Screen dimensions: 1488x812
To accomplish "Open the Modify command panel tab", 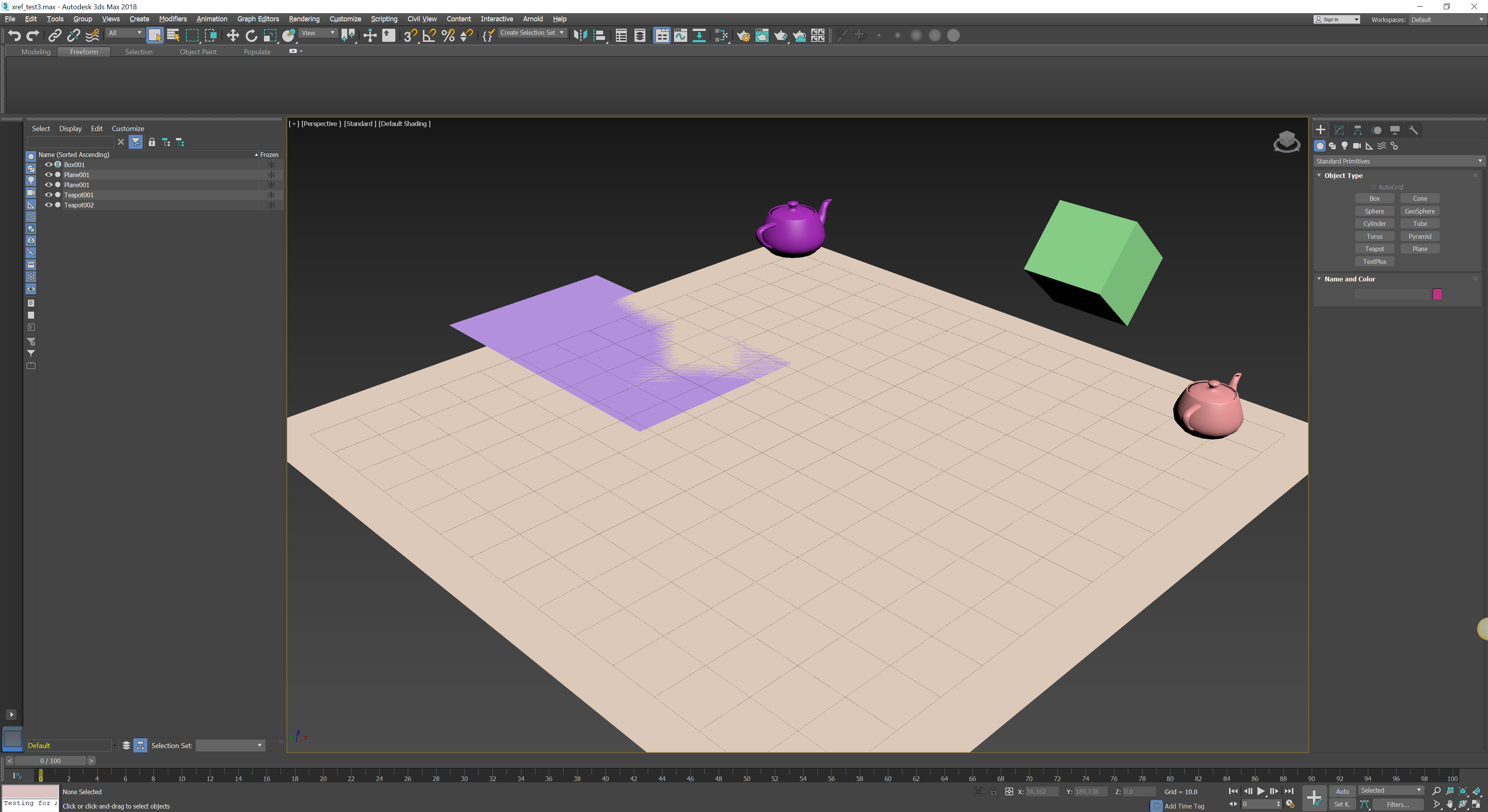I will [1339, 130].
